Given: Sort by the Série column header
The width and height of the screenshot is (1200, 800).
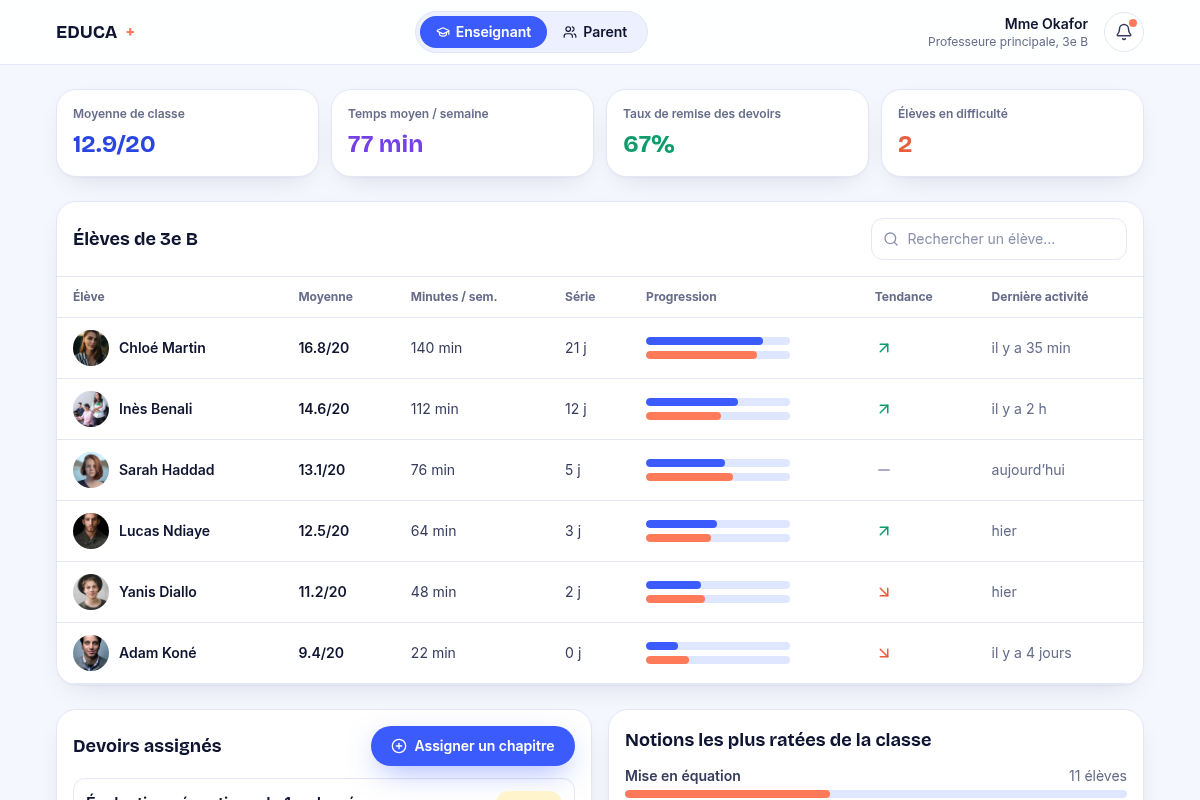Looking at the screenshot, I should click(x=580, y=297).
